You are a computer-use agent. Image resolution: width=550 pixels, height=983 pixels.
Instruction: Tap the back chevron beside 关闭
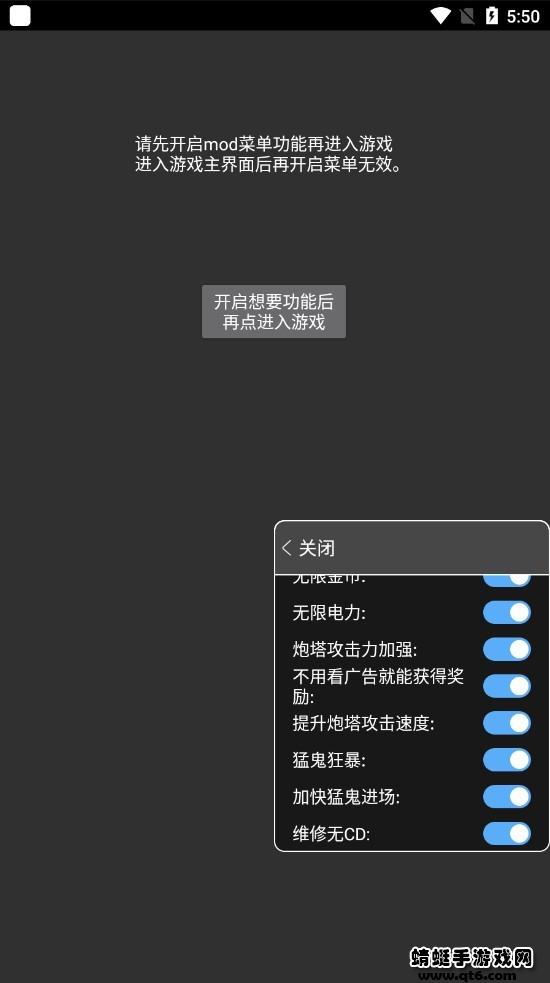coord(287,548)
